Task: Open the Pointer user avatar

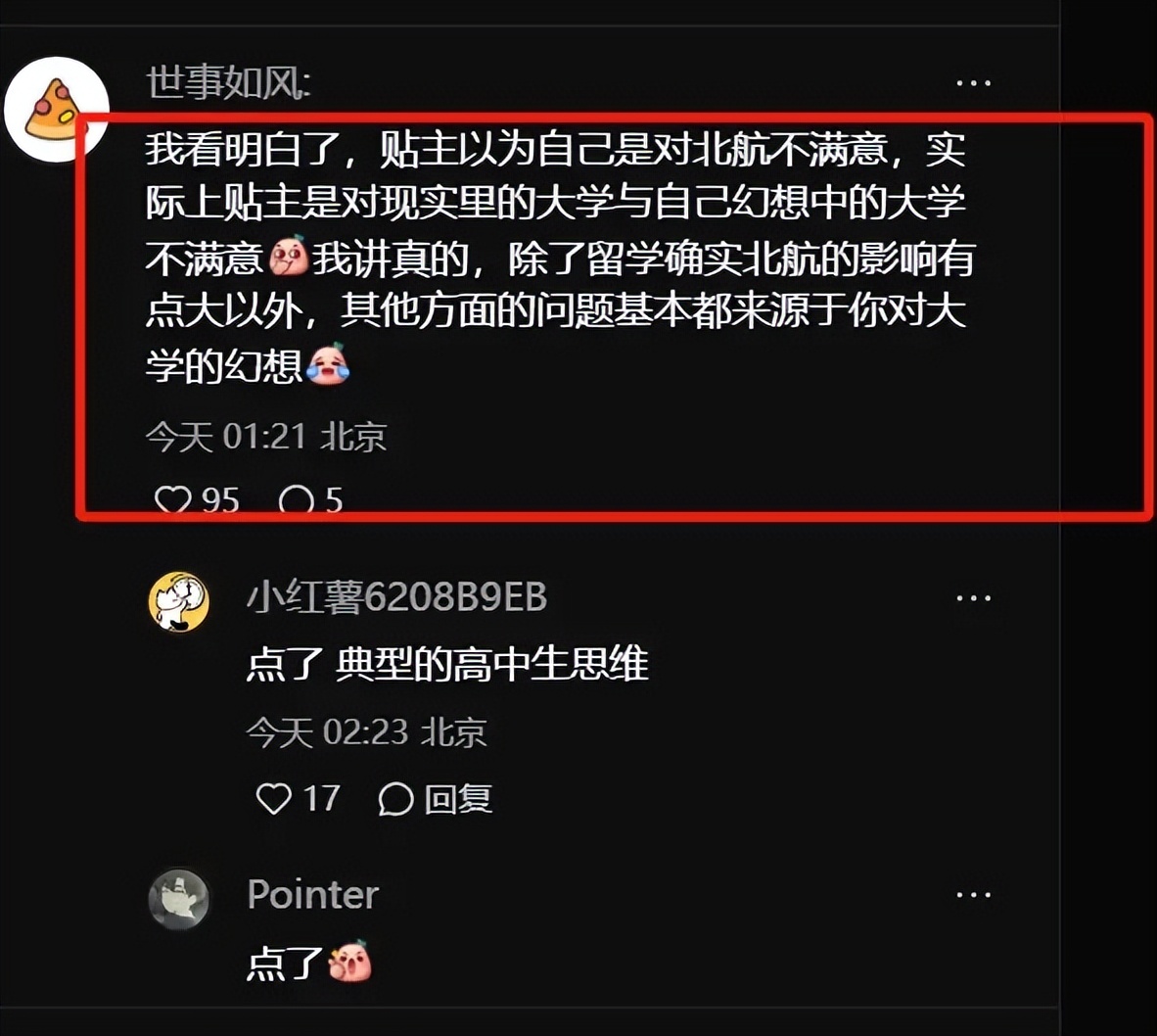Action: (178, 899)
